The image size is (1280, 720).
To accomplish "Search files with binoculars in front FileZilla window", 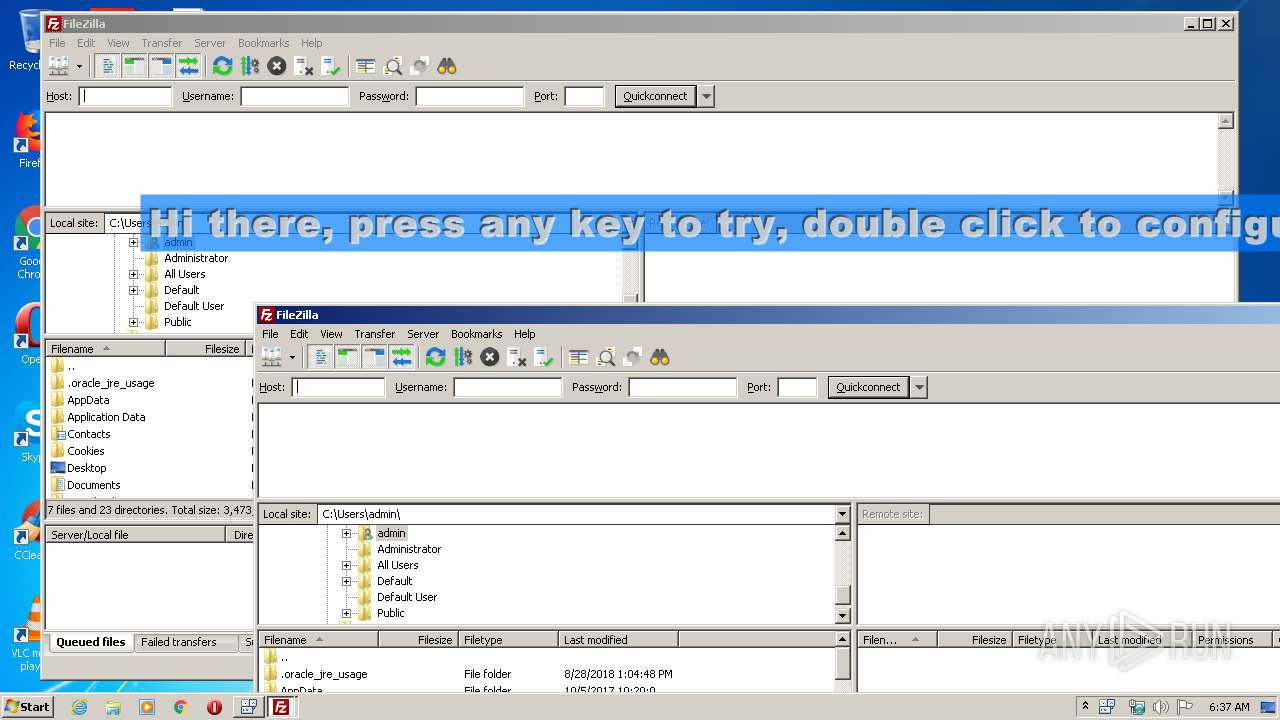I will coord(659,357).
